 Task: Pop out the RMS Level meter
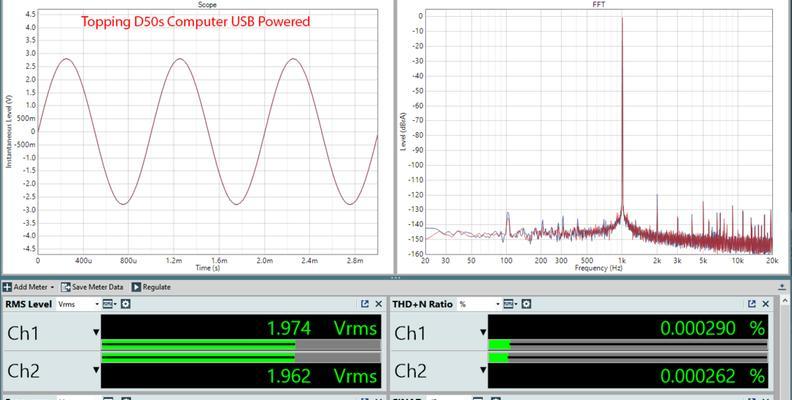click(365, 304)
